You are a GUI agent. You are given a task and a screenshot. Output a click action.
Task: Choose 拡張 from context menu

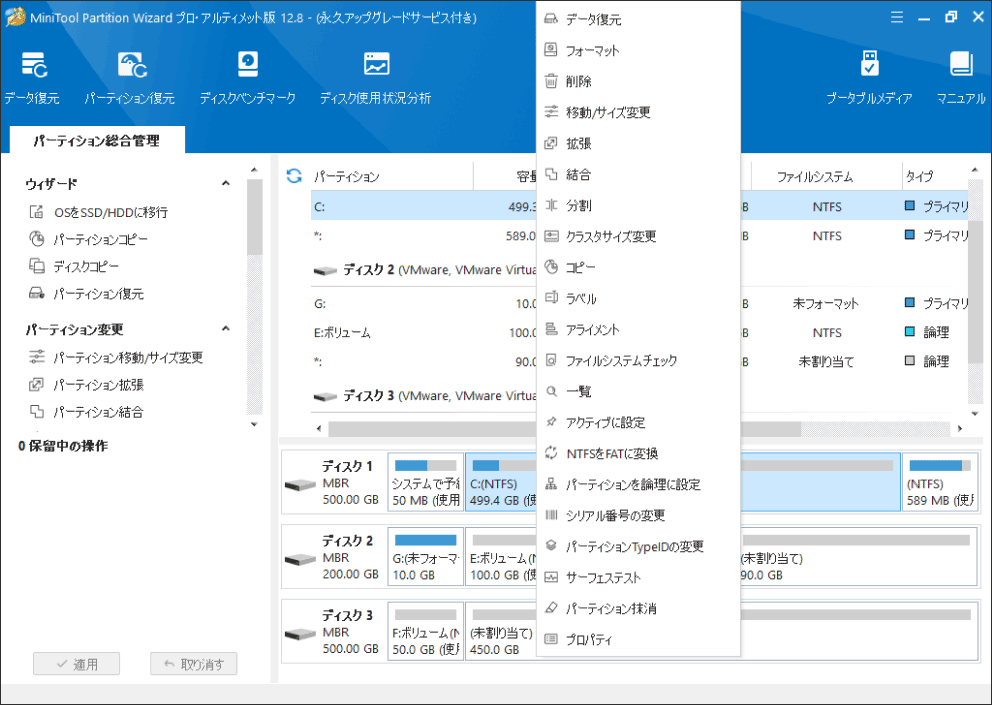(638, 143)
